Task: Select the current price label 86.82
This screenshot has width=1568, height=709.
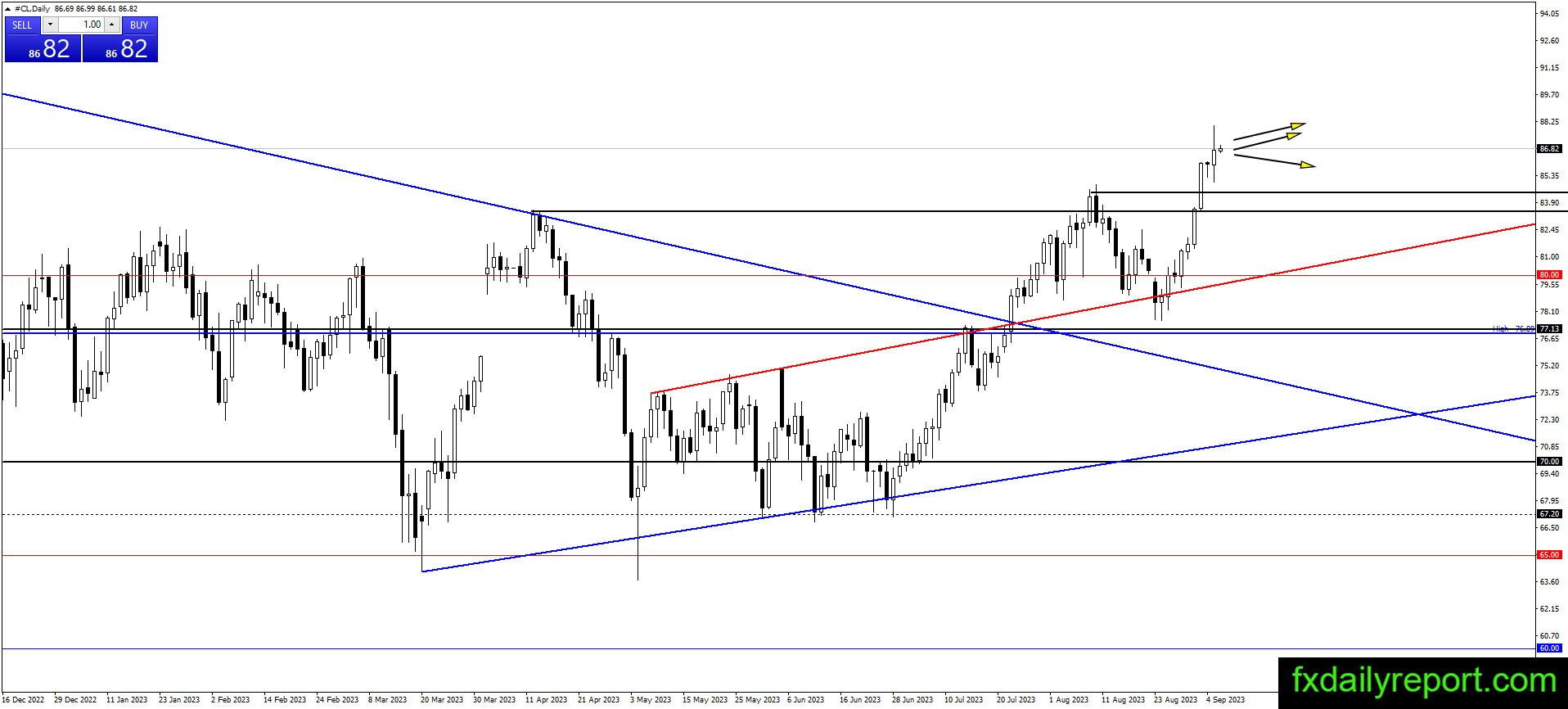Action: (x=1549, y=149)
